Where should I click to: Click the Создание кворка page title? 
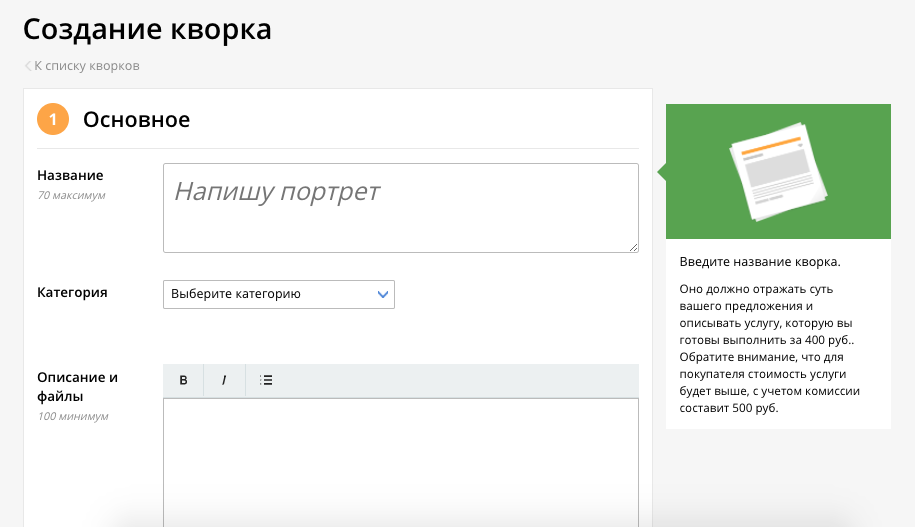[x=147, y=29]
